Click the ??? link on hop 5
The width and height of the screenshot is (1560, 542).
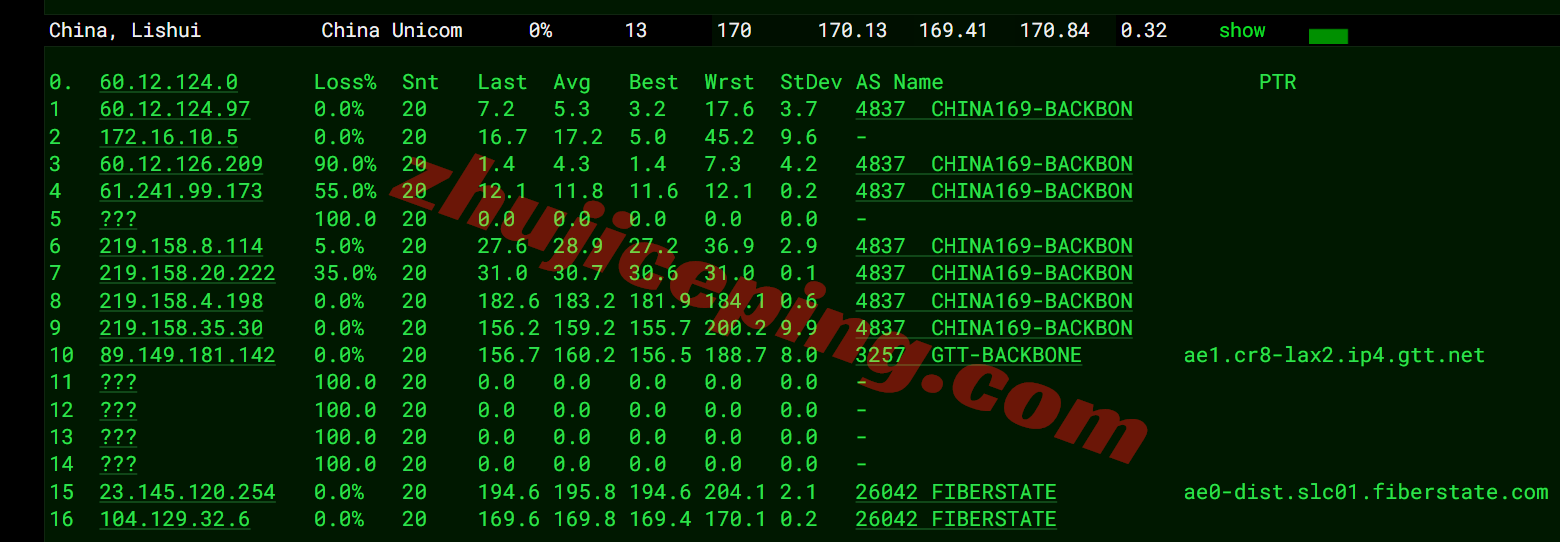pos(118,219)
